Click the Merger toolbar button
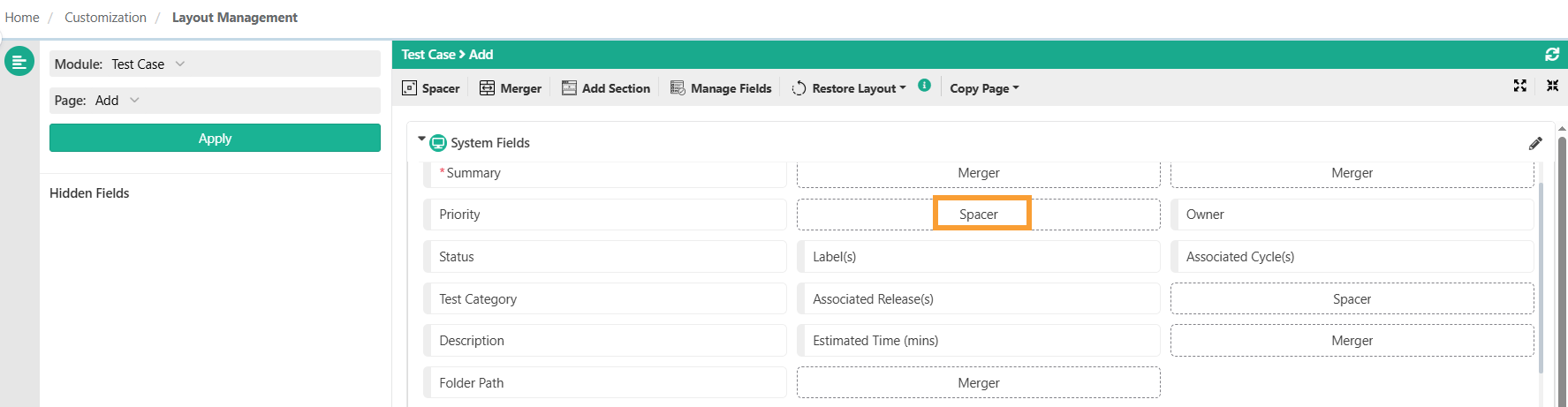The image size is (1568, 407). coord(511,88)
